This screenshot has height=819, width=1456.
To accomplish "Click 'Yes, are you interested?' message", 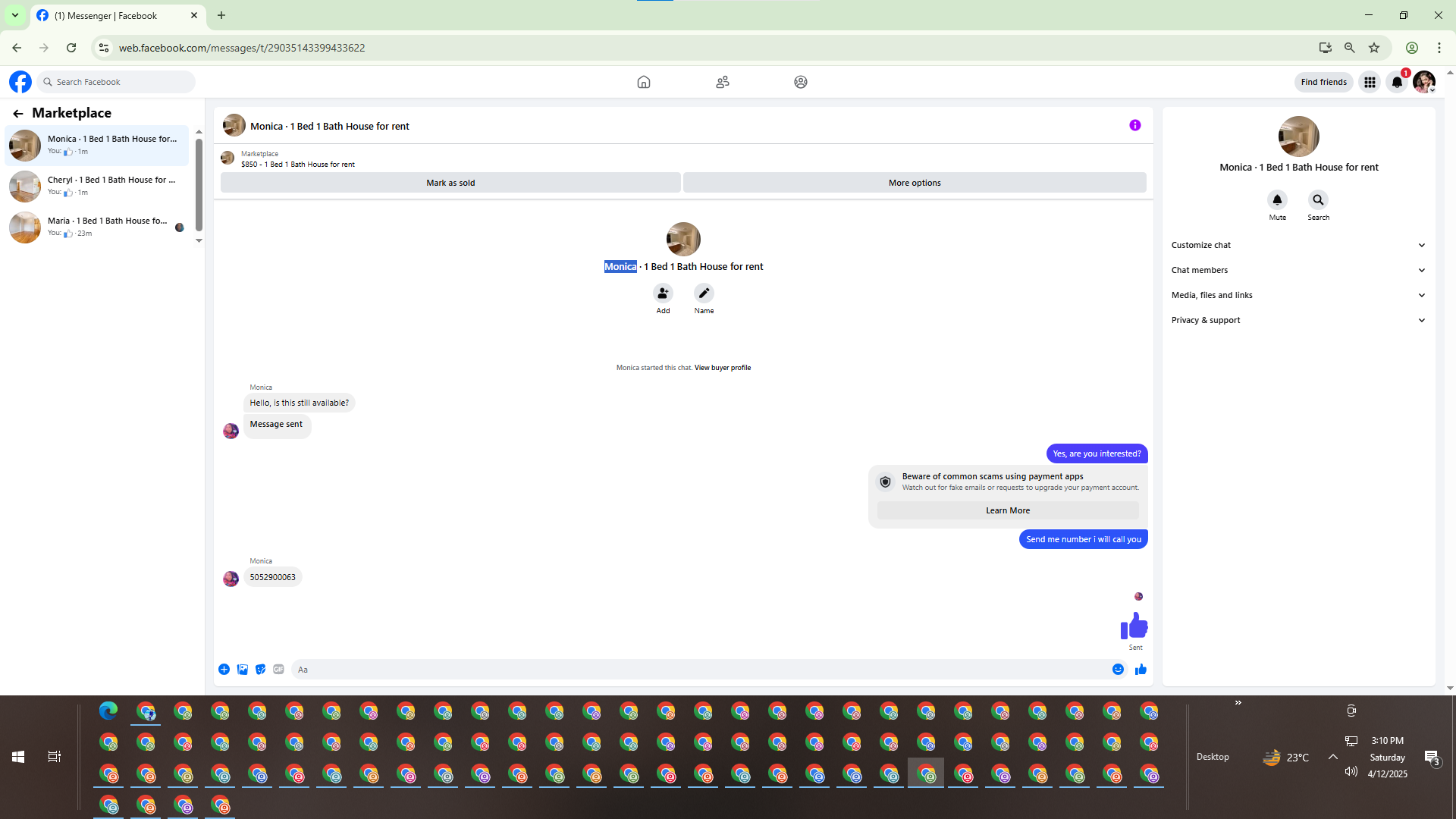I will pos(1097,453).
